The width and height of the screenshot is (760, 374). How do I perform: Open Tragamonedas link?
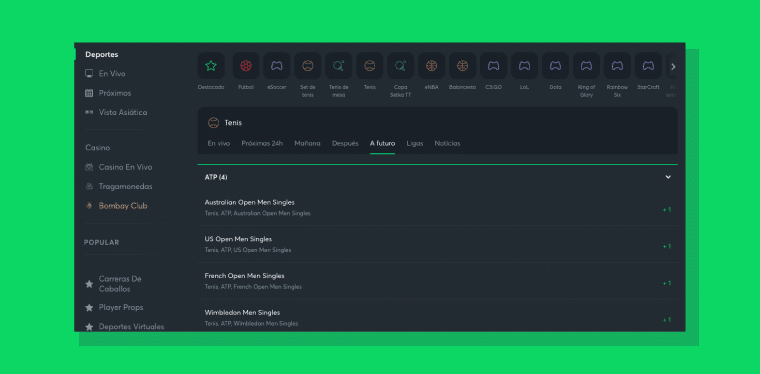tap(126, 187)
